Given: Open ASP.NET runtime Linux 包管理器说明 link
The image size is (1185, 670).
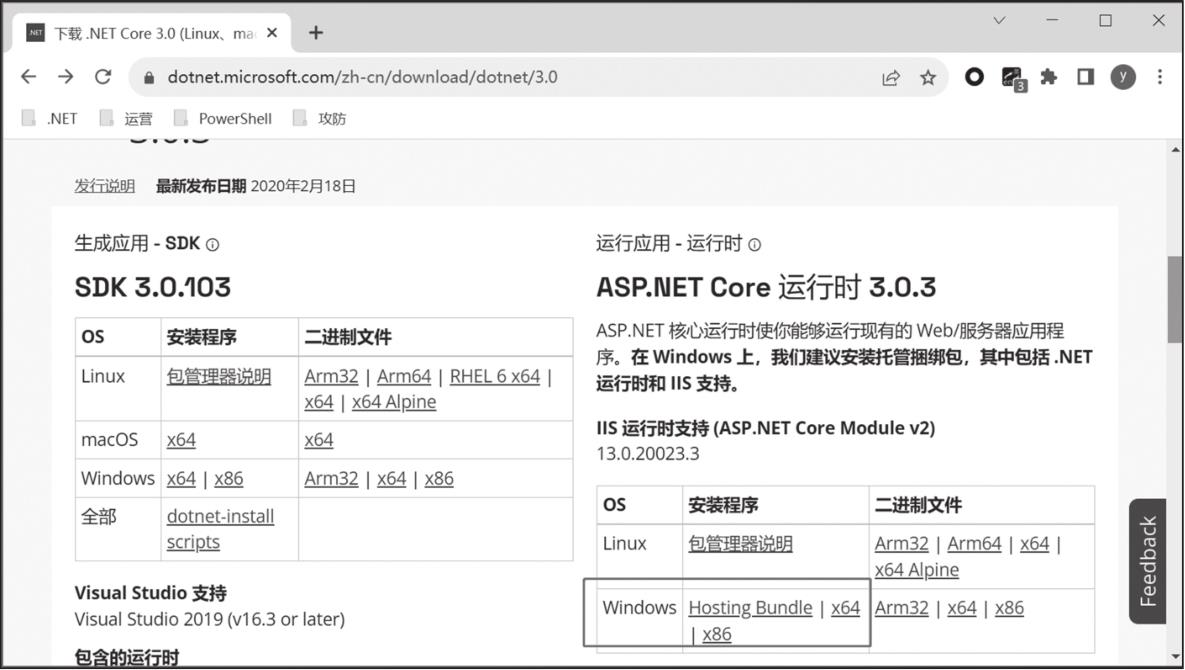Looking at the screenshot, I should (x=741, y=543).
